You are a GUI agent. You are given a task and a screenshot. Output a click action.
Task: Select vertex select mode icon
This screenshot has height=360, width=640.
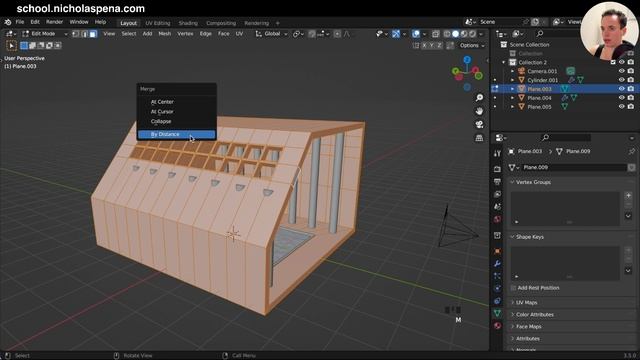pos(76,34)
